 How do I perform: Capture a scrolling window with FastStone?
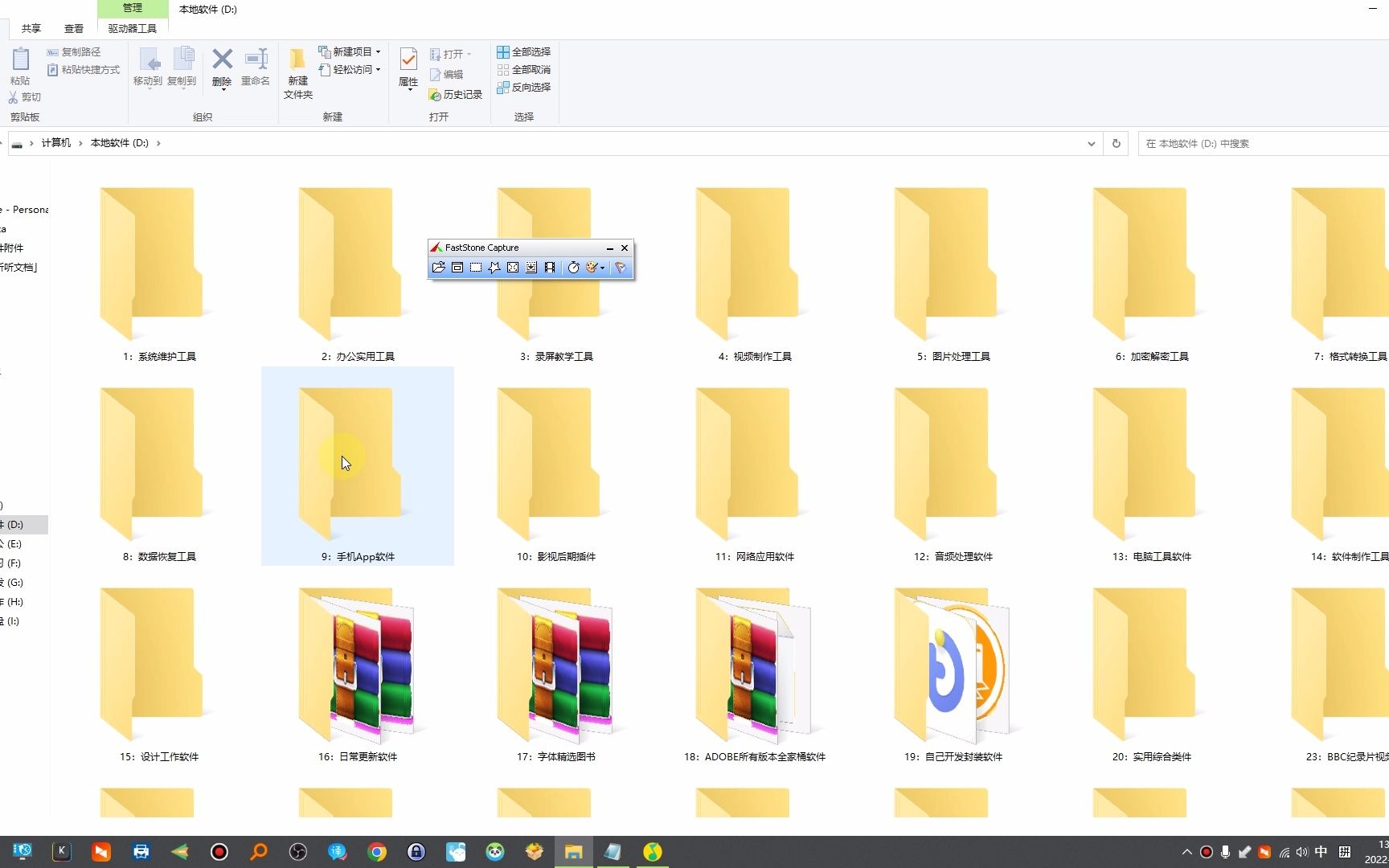[531, 268]
